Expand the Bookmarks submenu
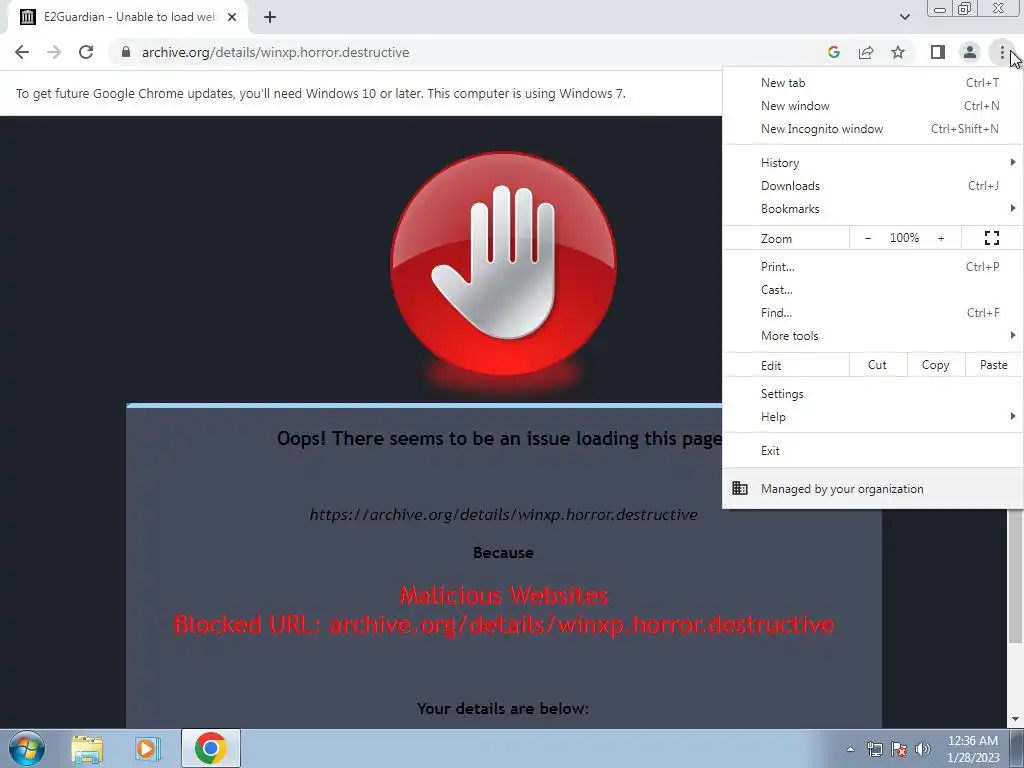1024x768 pixels. (873, 209)
